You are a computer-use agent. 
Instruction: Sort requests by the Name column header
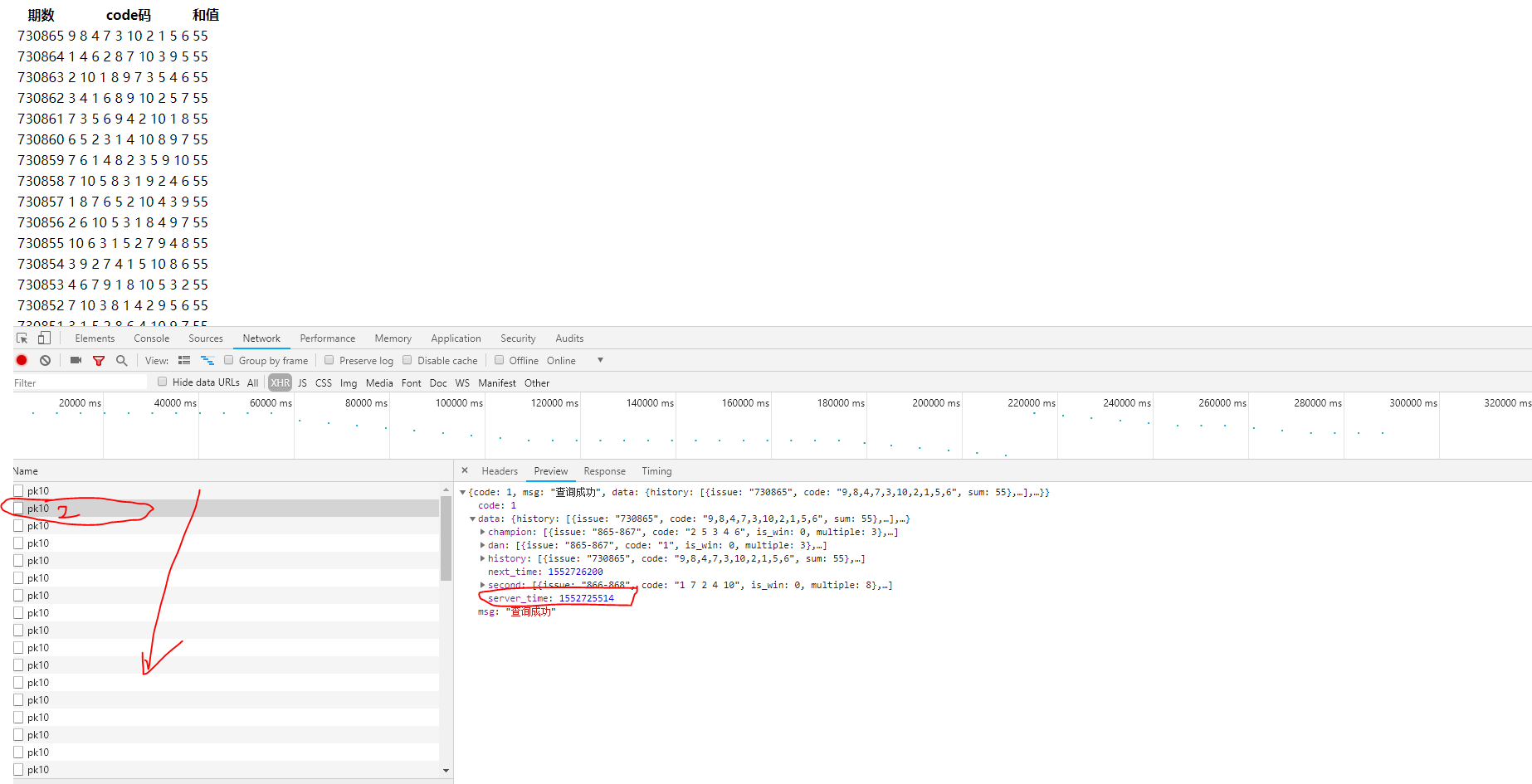232,470
